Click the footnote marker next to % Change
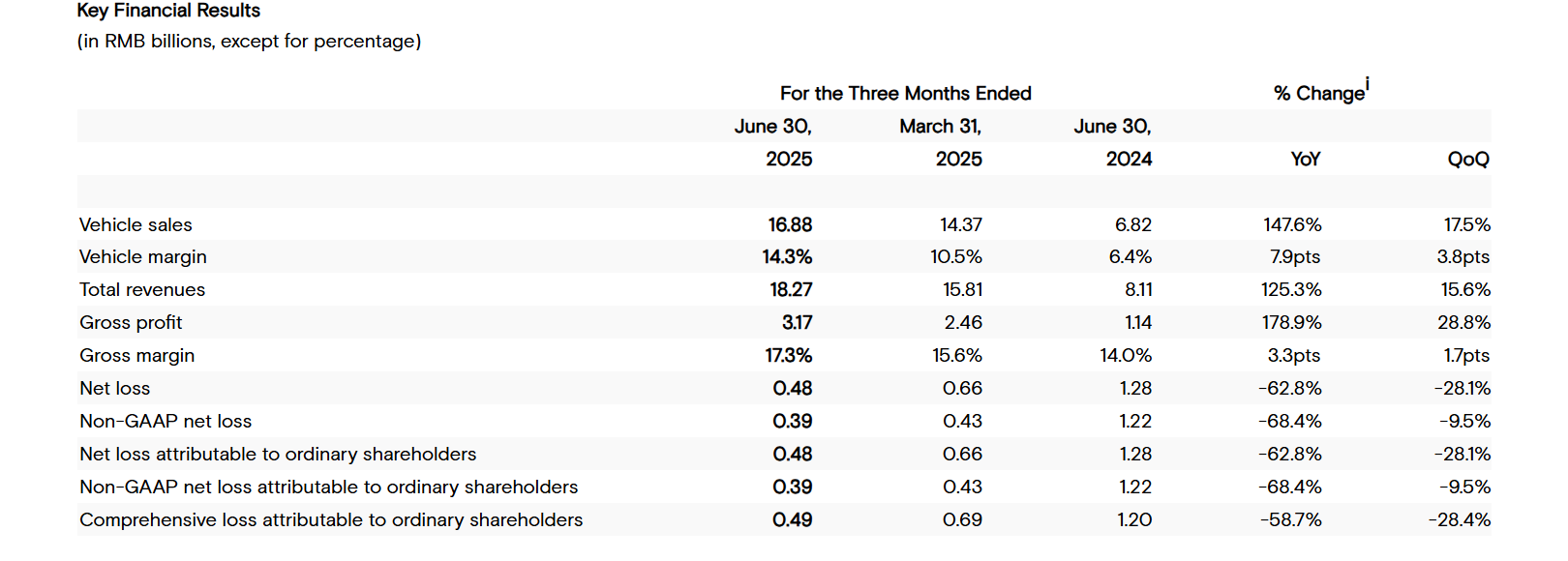This screenshot has height=561, width=1568. (x=1368, y=84)
